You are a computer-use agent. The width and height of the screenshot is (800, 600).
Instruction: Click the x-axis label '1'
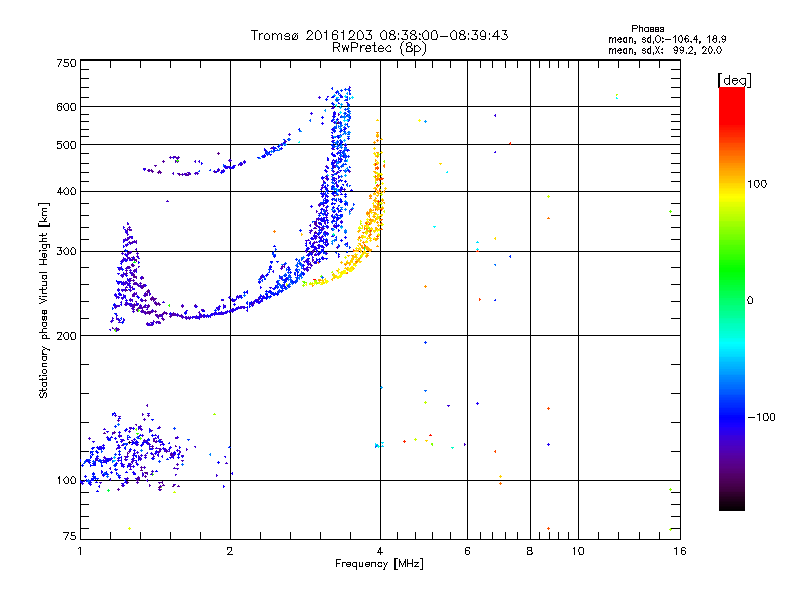(x=80, y=551)
